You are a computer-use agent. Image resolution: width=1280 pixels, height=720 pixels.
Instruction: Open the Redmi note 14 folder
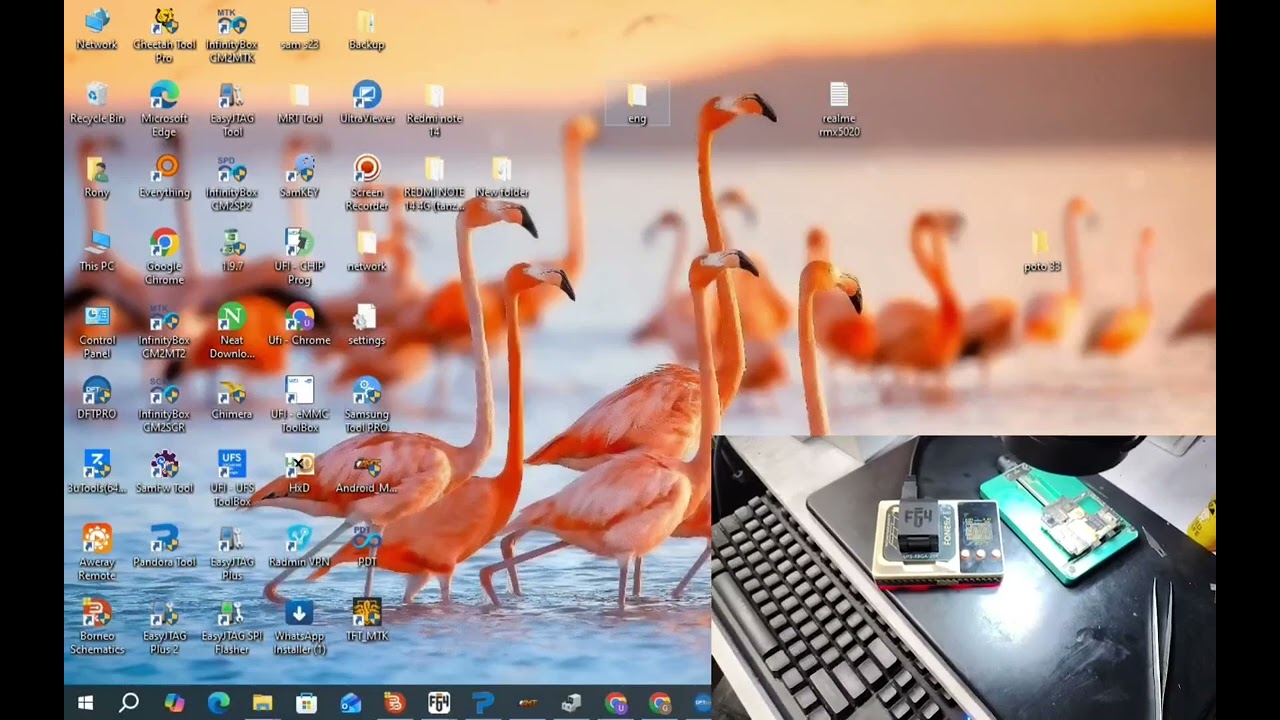(x=434, y=109)
